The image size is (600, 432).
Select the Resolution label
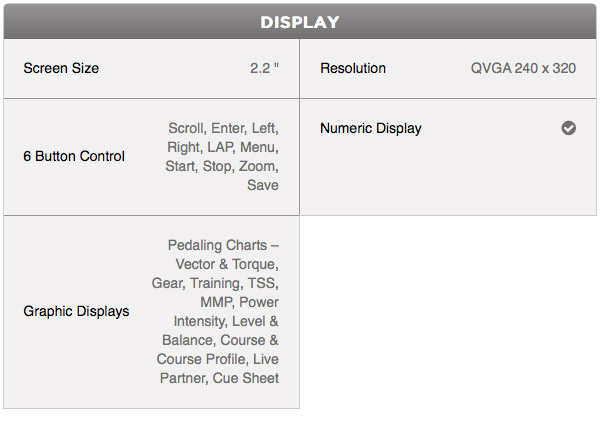pos(353,68)
